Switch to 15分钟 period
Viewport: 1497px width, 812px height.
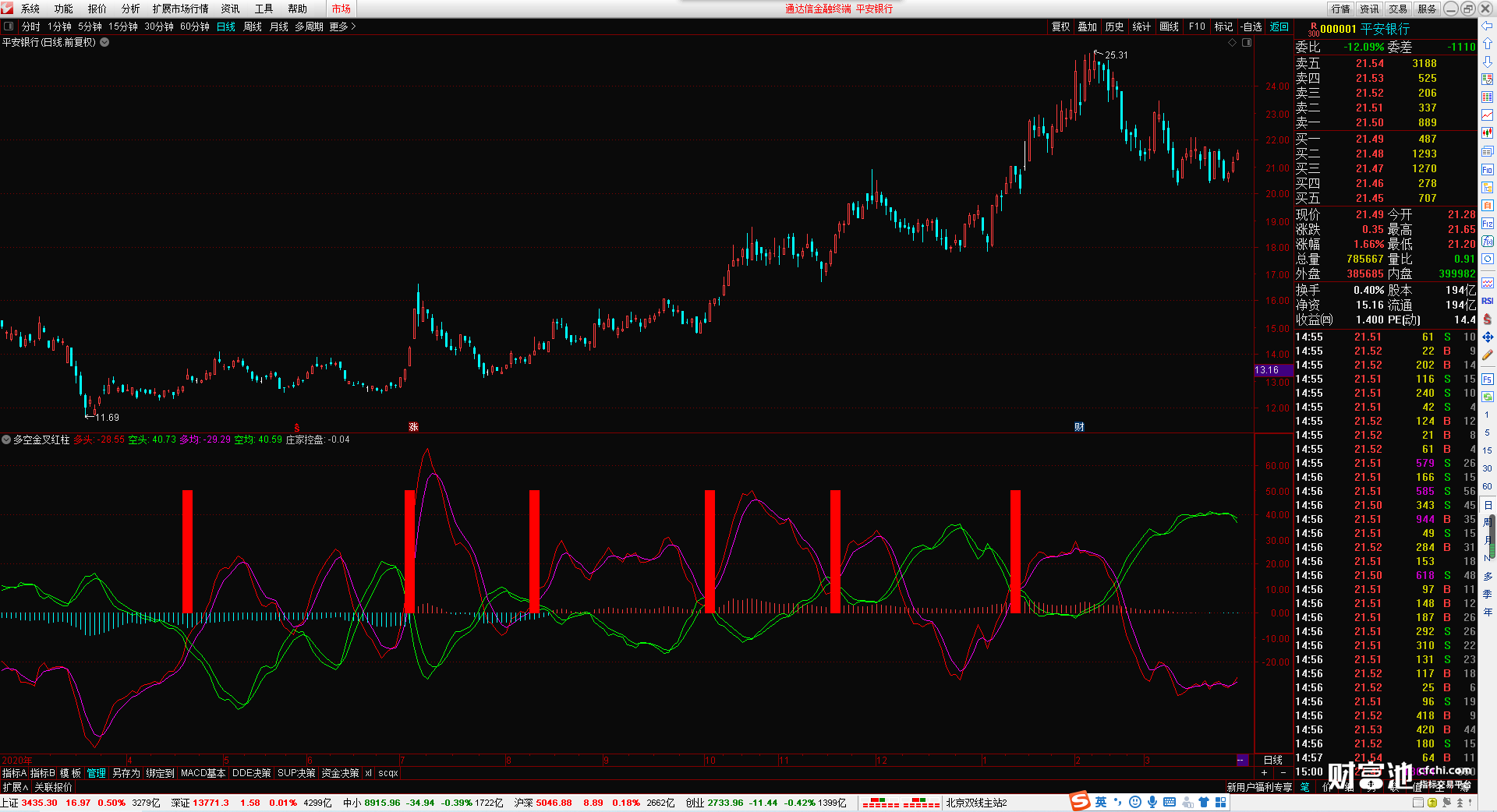pos(123,26)
